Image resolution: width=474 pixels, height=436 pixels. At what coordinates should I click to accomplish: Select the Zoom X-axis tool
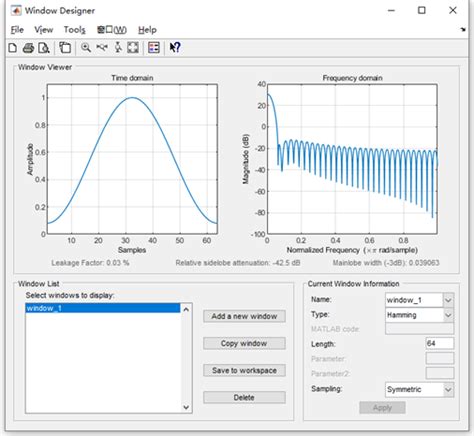coord(102,48)
